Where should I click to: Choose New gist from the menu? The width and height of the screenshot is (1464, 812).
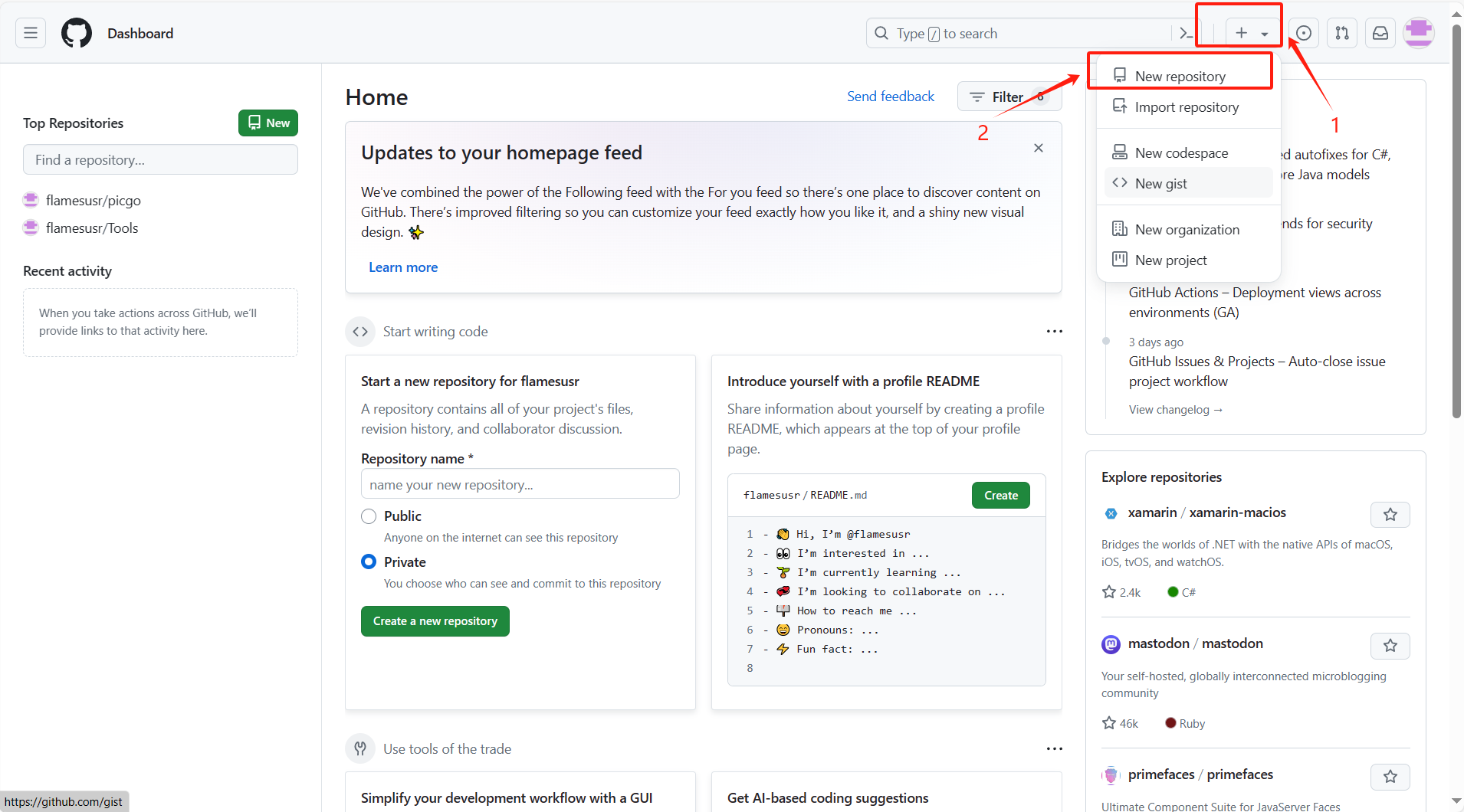pos(1187,183)
